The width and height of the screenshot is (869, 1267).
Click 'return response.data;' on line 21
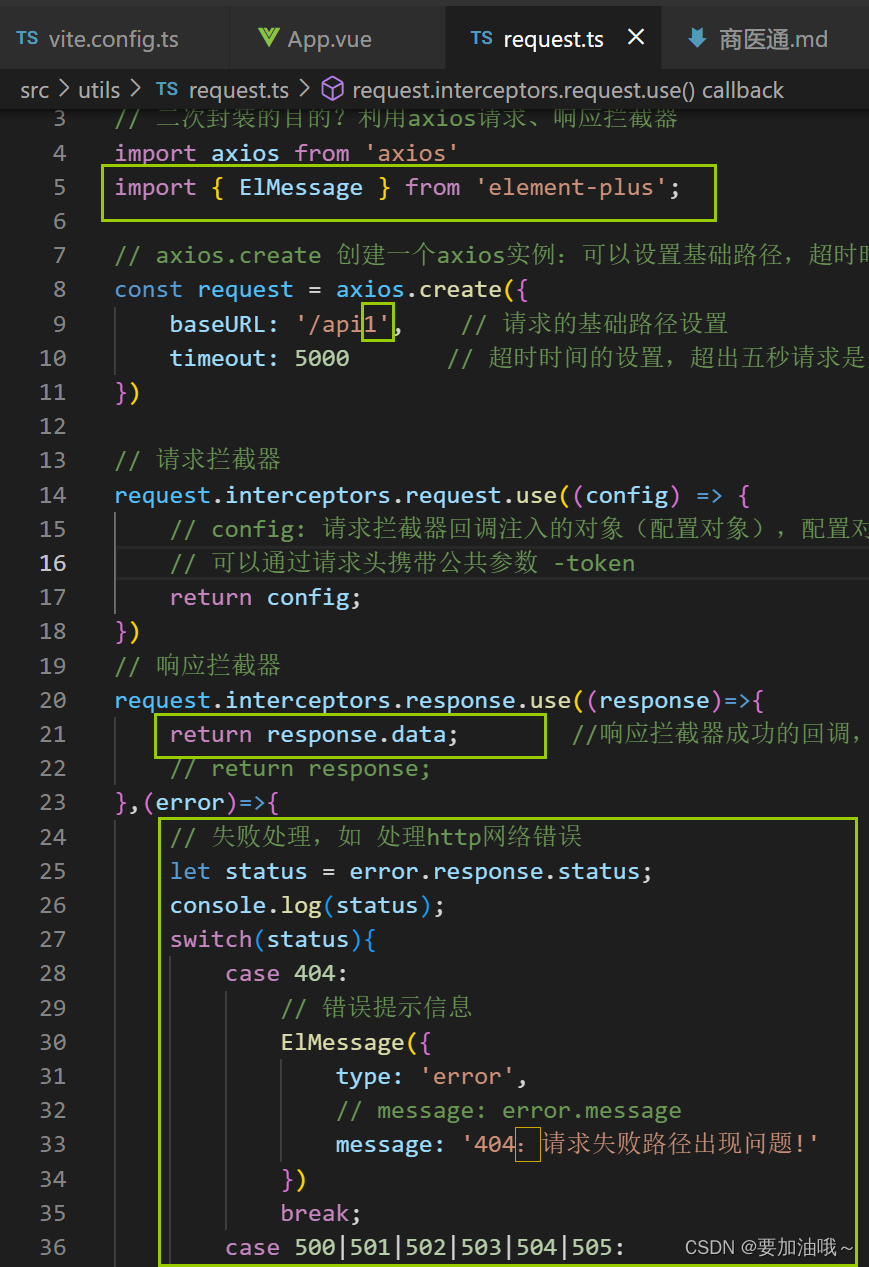tap(314, 734)
